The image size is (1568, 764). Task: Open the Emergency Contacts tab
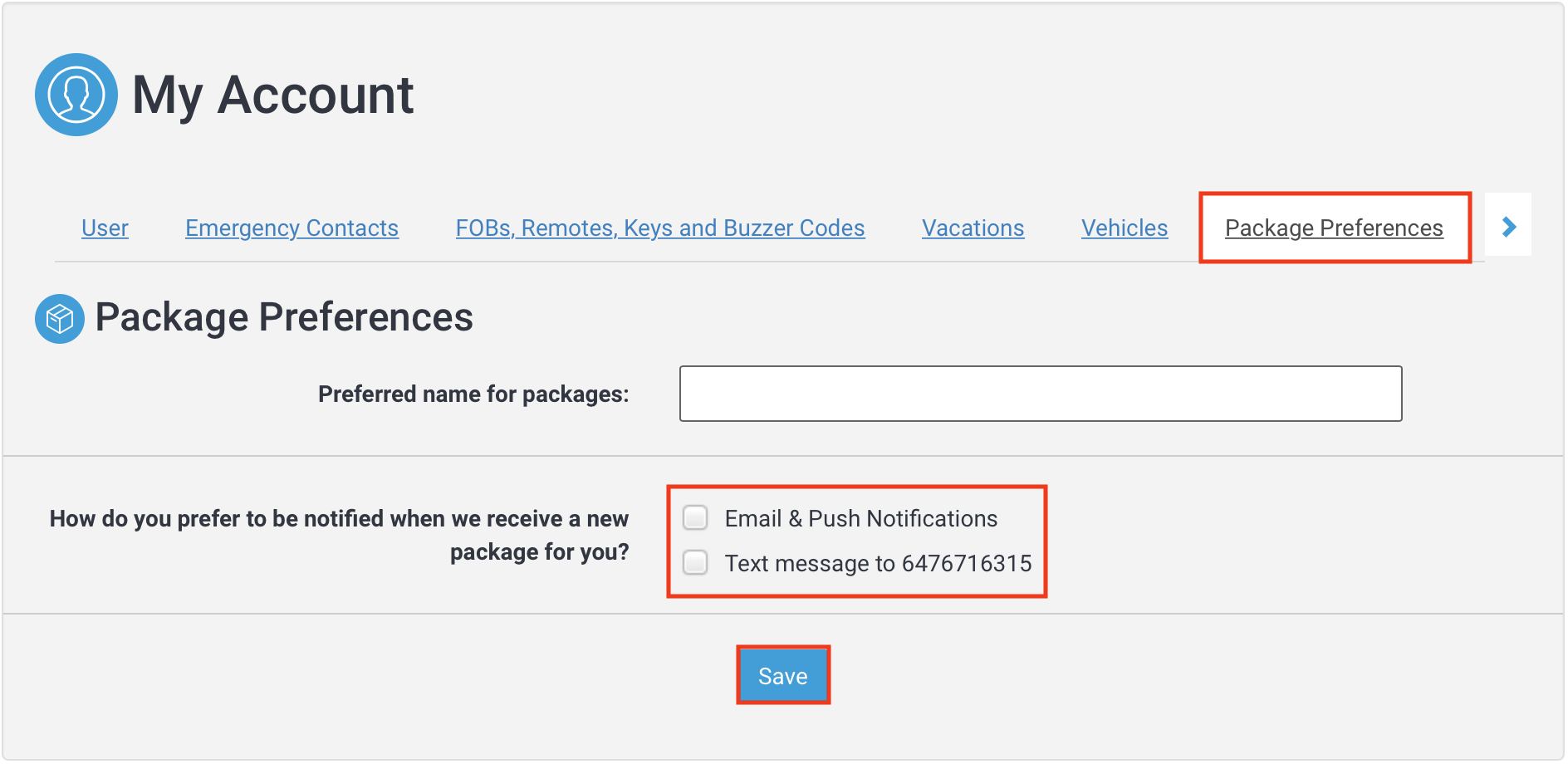pyautogui.click(x=291, y=228)
